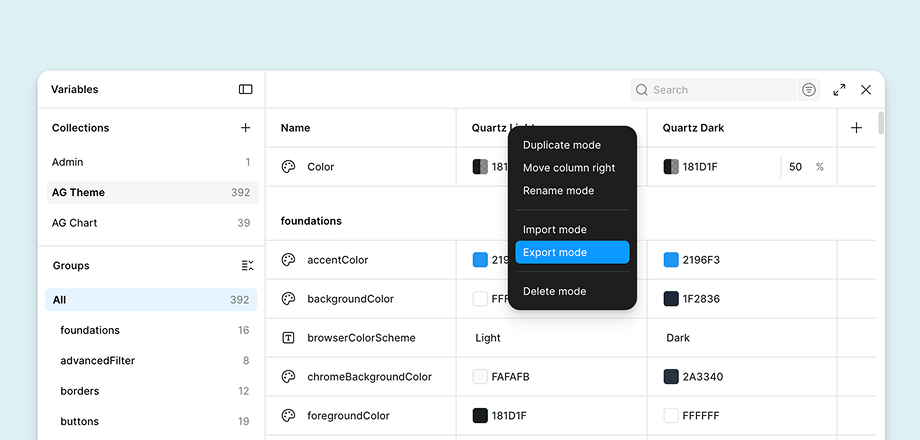The width and height of the screenshot is (920, 440).
Task: Add a new collection with plus icon
Action: [245, 127]
